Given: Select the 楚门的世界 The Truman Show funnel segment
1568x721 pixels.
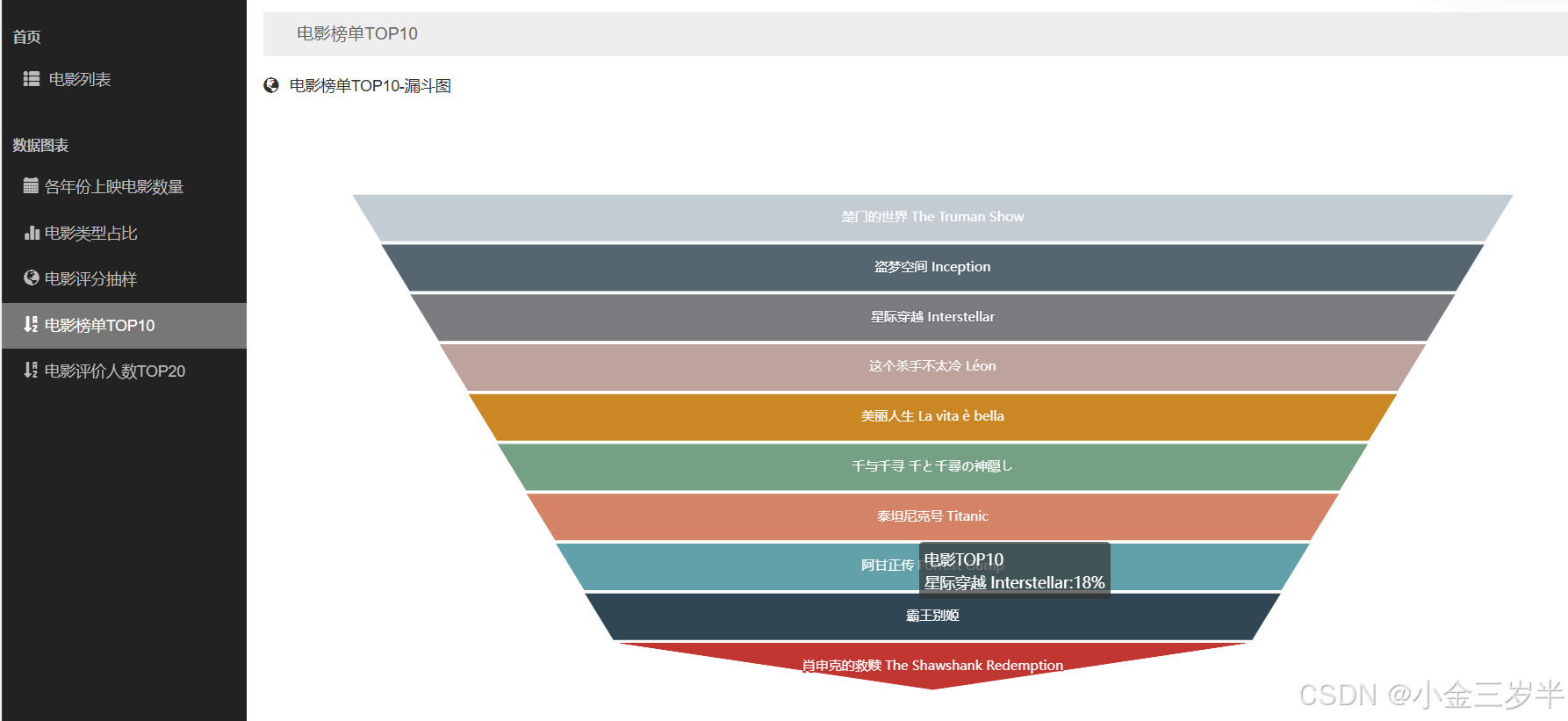Looking at the screenshot, I should [932, 217].
